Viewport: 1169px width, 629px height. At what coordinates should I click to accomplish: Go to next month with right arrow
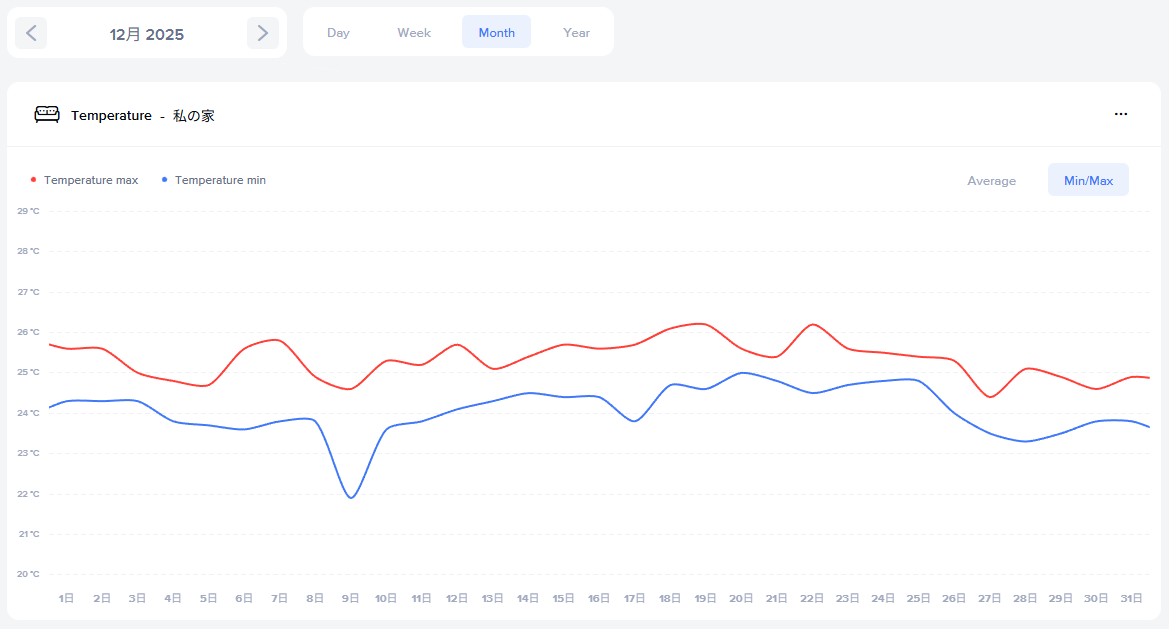(x=262, y=33)
